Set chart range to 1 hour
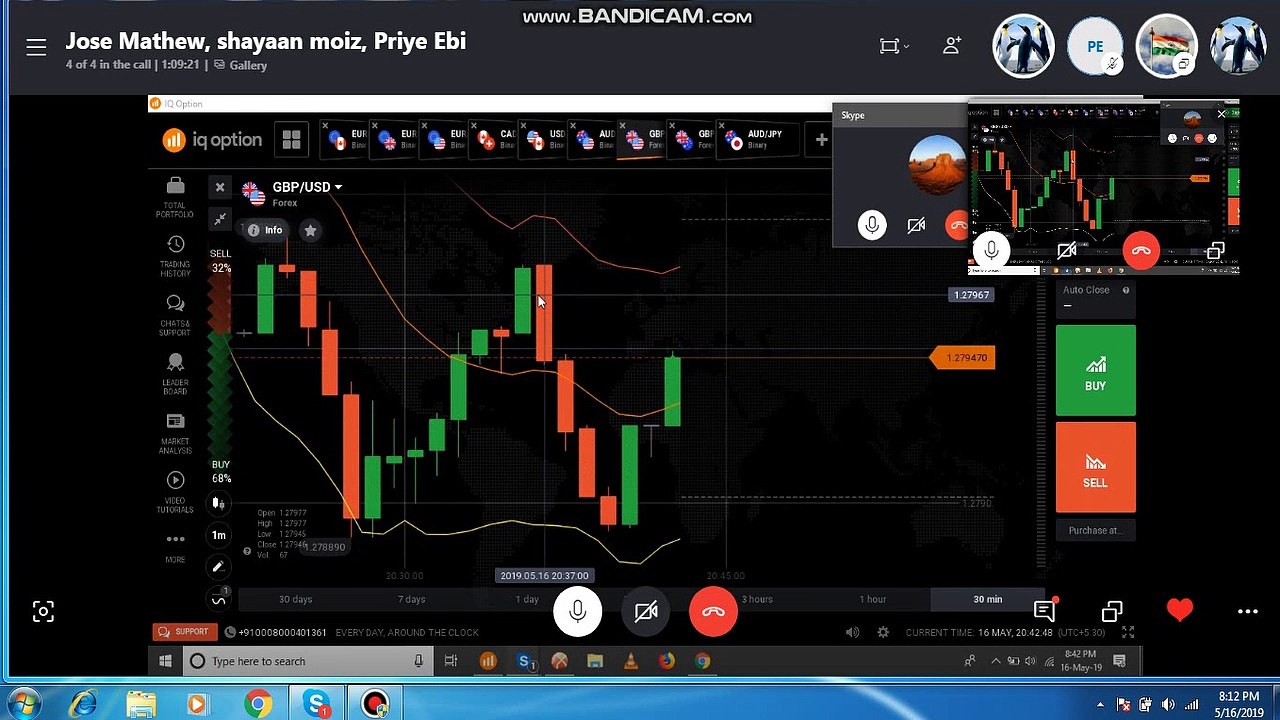The width and height of the screenshot is (1280, 720). tap(872, 599)
